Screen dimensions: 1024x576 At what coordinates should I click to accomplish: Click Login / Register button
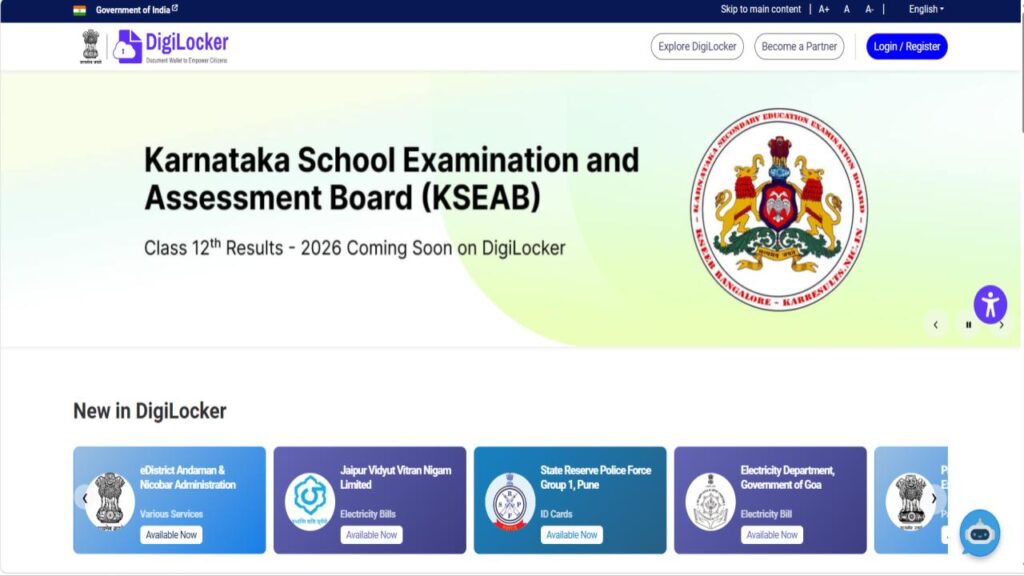coord(906,47)
